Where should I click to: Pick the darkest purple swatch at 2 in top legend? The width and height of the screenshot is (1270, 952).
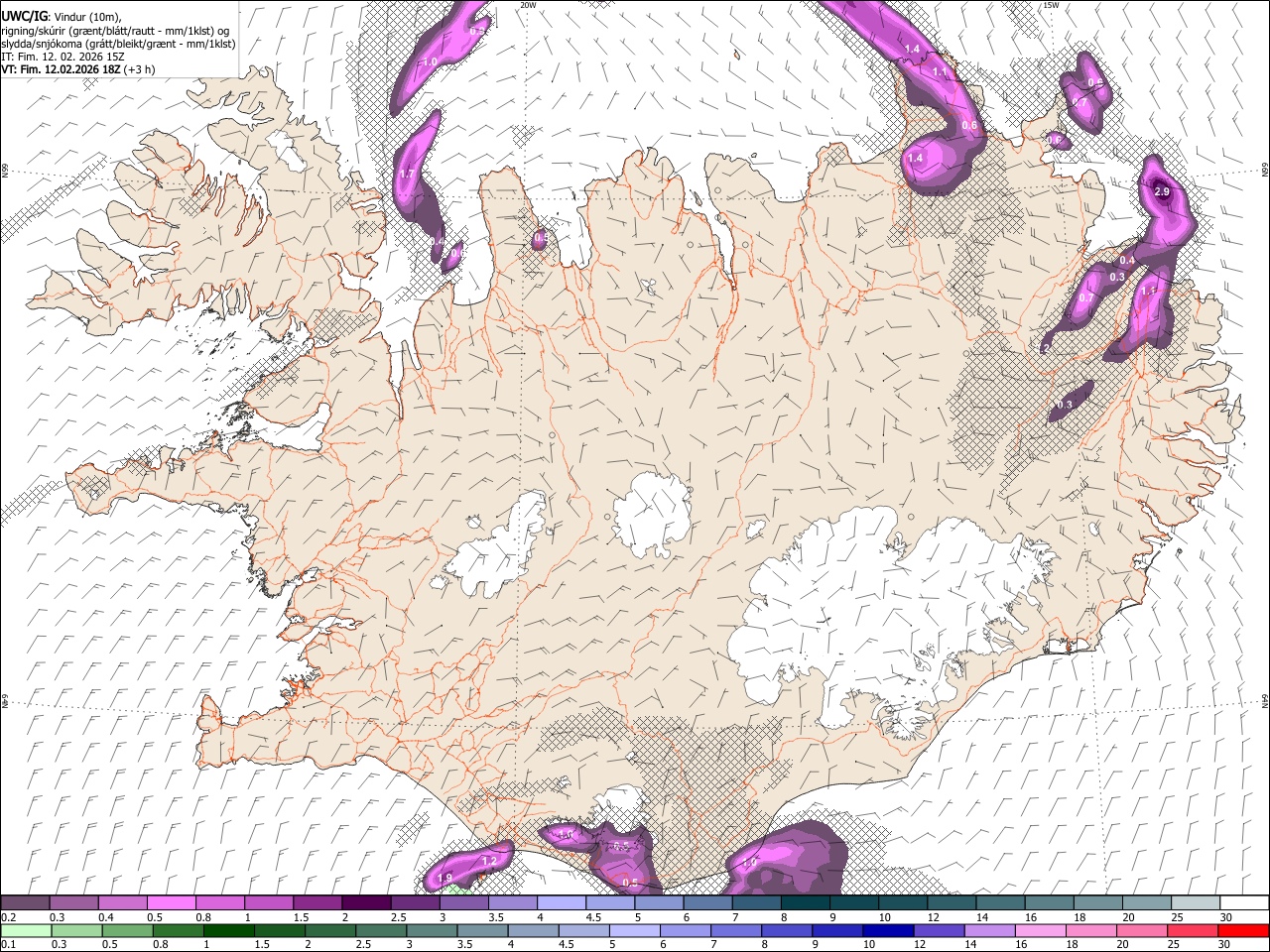click(366, 903)
